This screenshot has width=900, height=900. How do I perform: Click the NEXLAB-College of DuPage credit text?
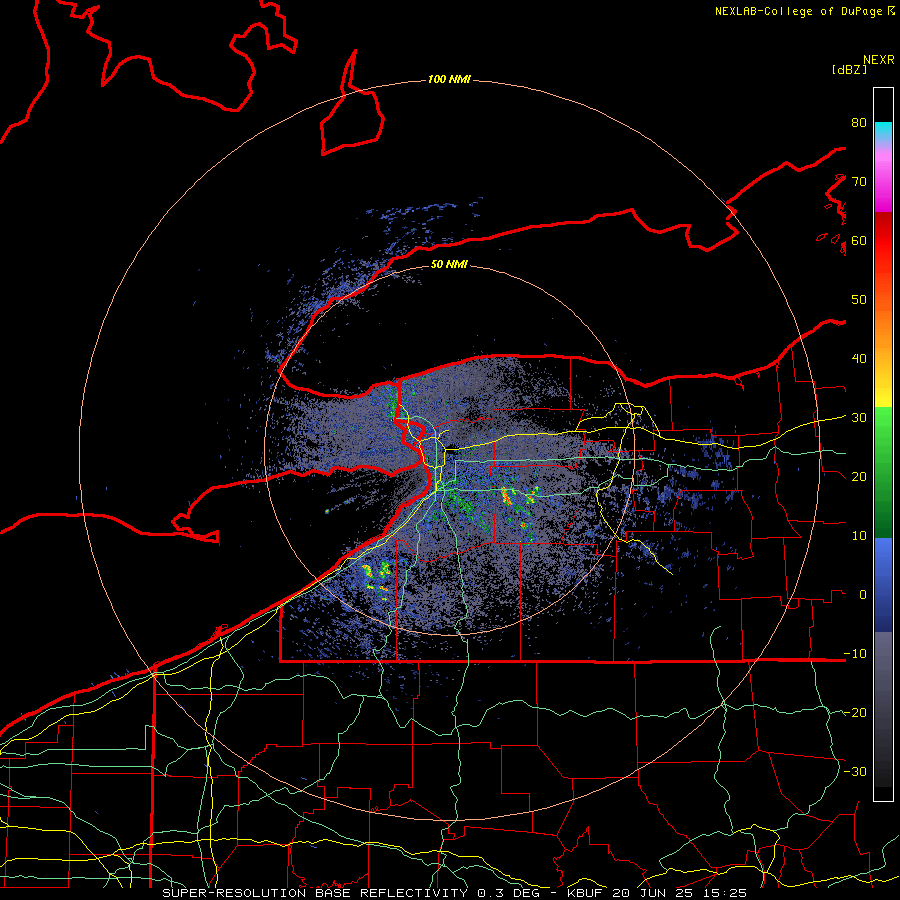(804, 11)
